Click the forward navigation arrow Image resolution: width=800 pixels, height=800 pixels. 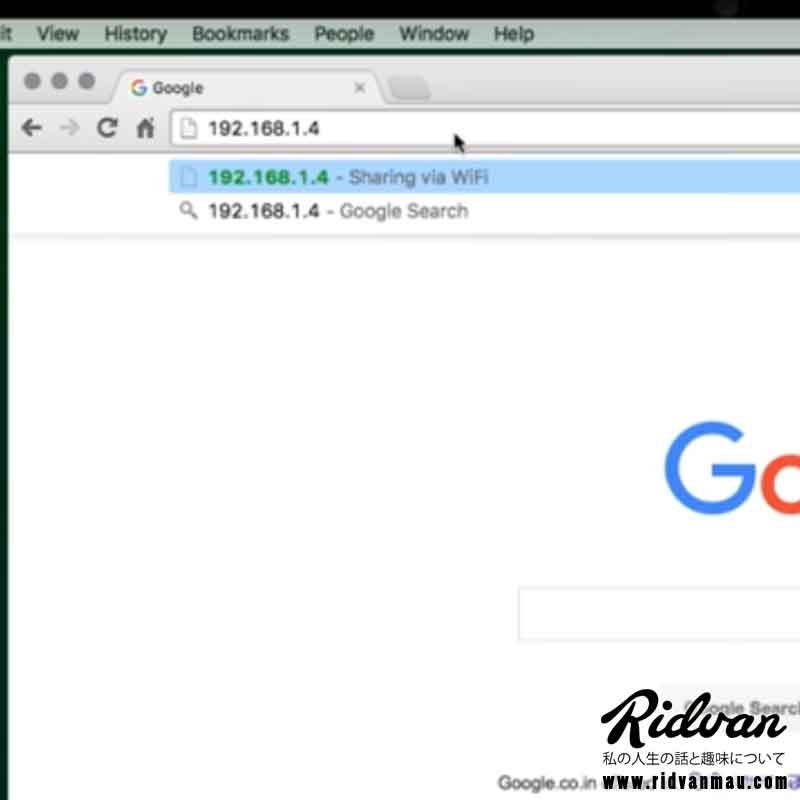tap(70, 128)
